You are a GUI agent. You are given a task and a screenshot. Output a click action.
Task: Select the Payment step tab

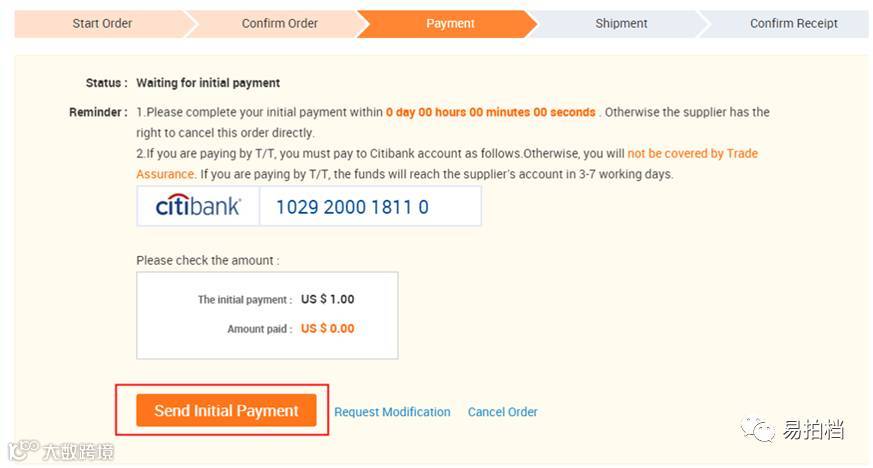[450, 23]
